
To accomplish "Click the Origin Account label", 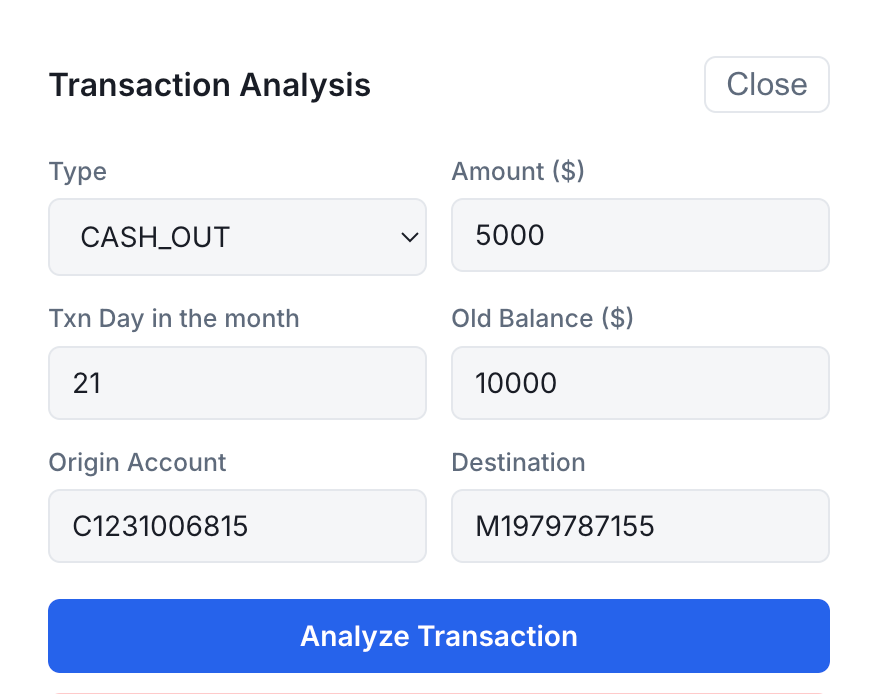I will pyautogui.click(x=137, y=463).
